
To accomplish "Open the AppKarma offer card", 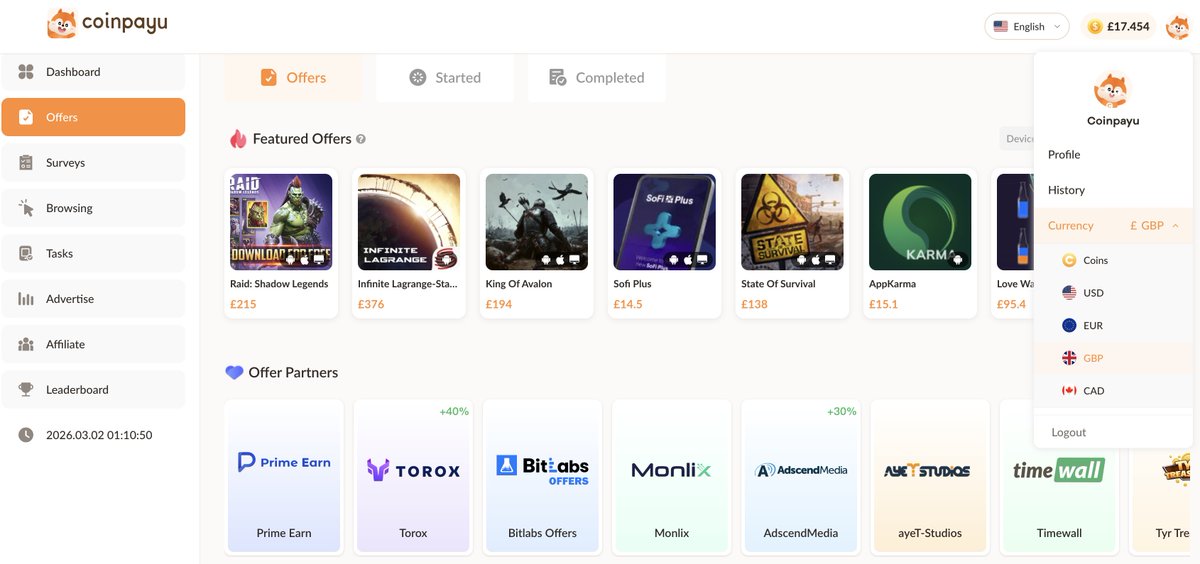I will pos(920,243).
